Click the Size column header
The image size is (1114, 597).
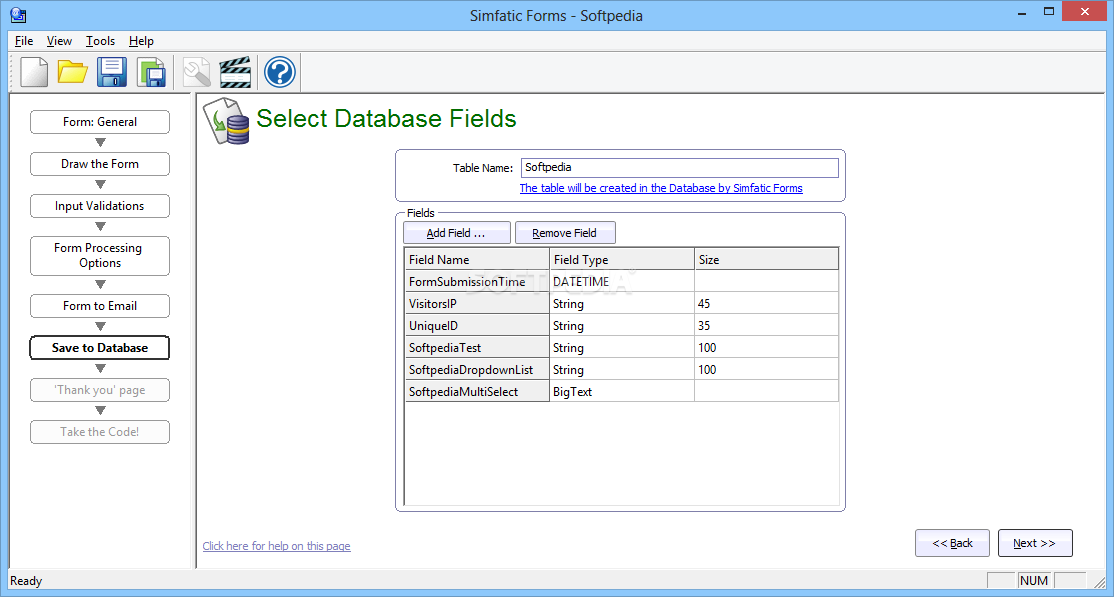tap(767, 259)
